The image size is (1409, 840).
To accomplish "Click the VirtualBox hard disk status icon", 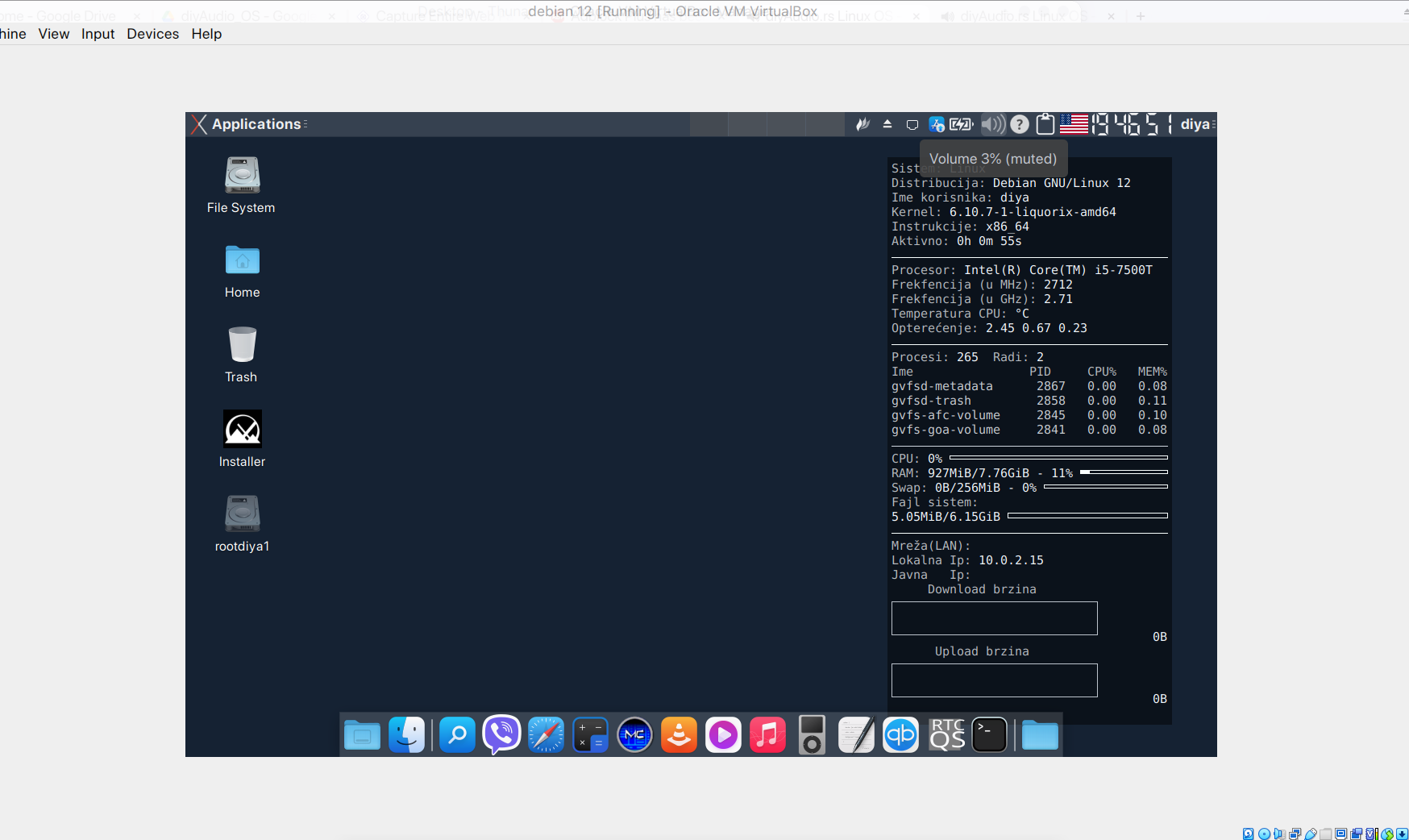I will point(1248,834).
